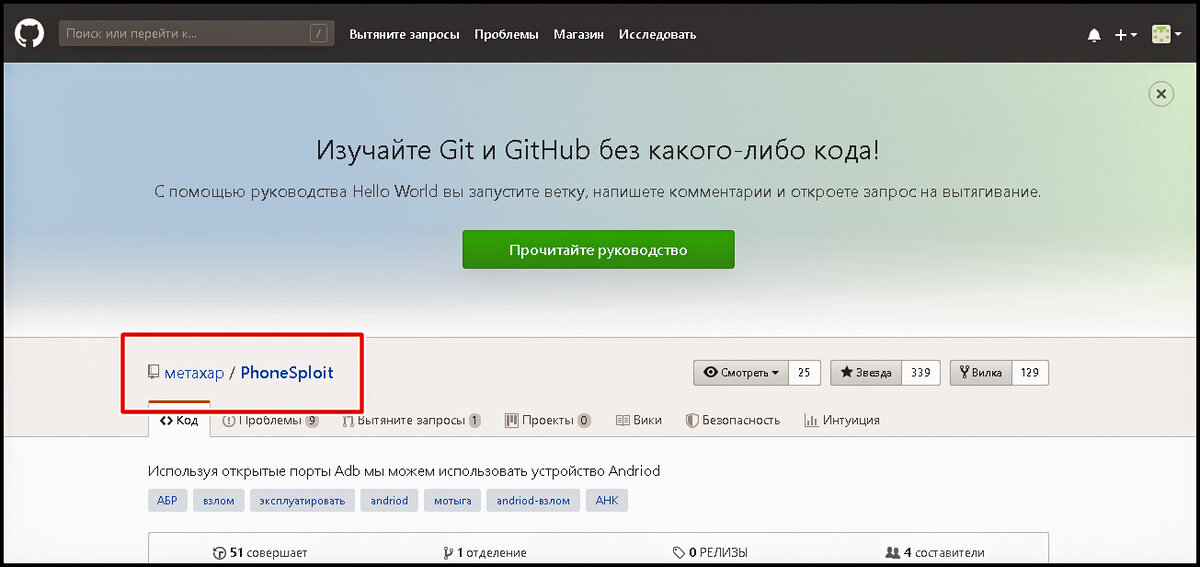The height and width of the screenshot is (567, 1200).
Task: Open the 'метахар' owner link
Action: (194, 372)
